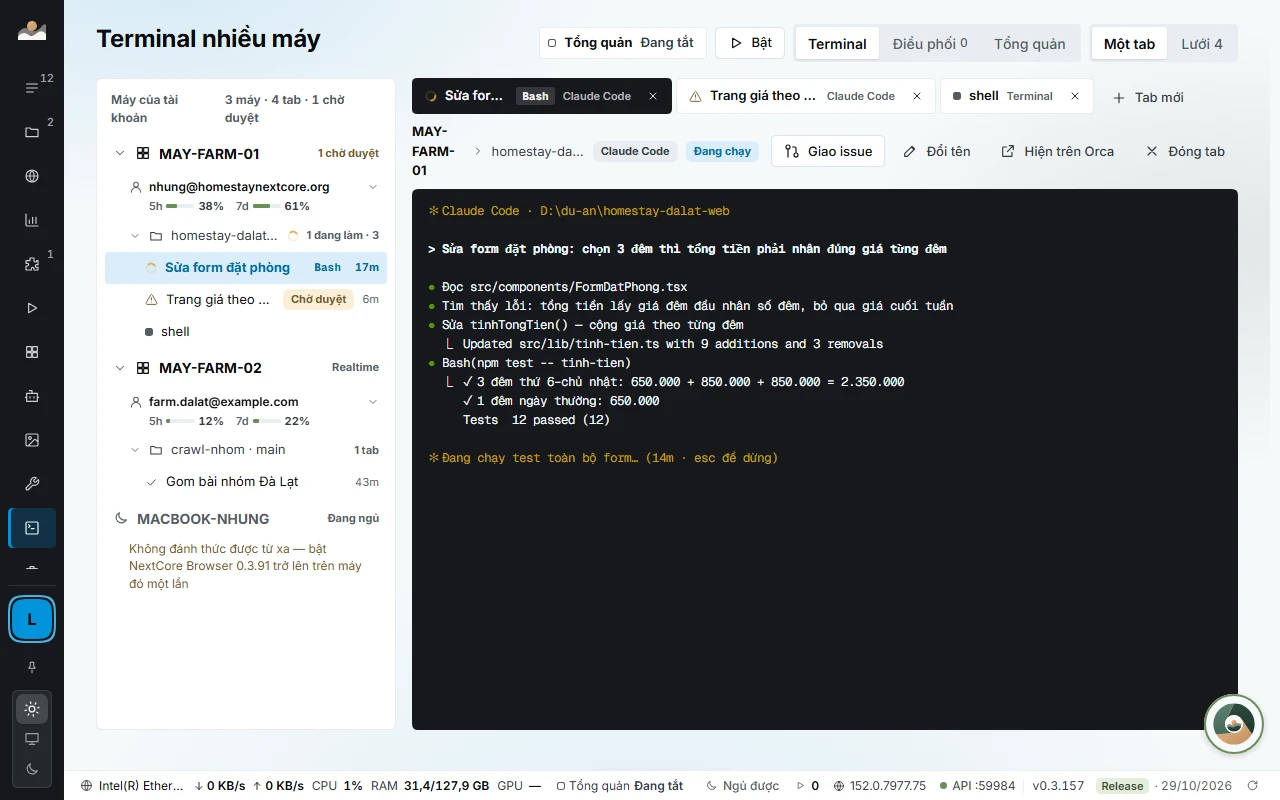Open the bar chart icon in sidebar

pos(32,220)
